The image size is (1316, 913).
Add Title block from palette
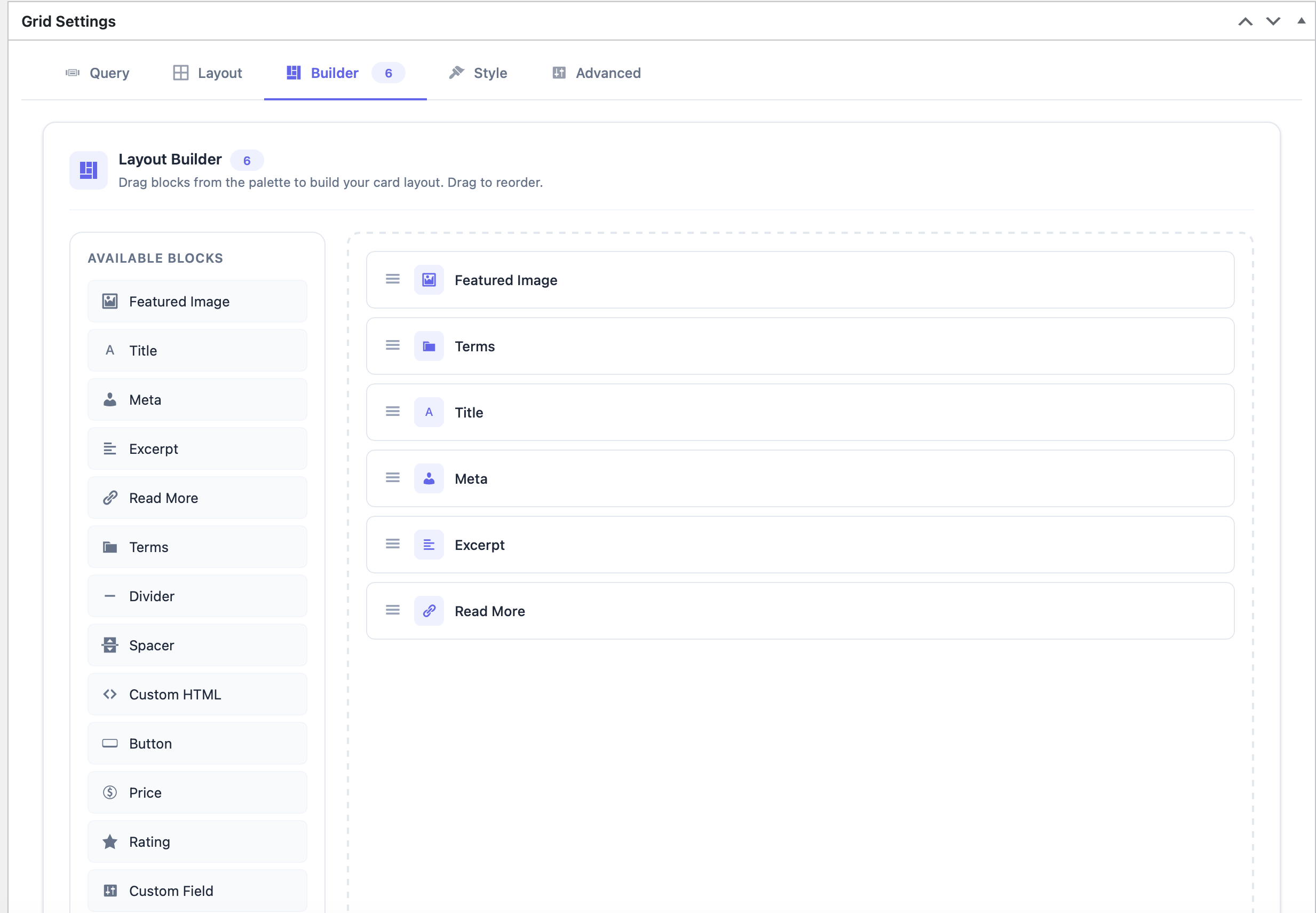tap(197, 351)
